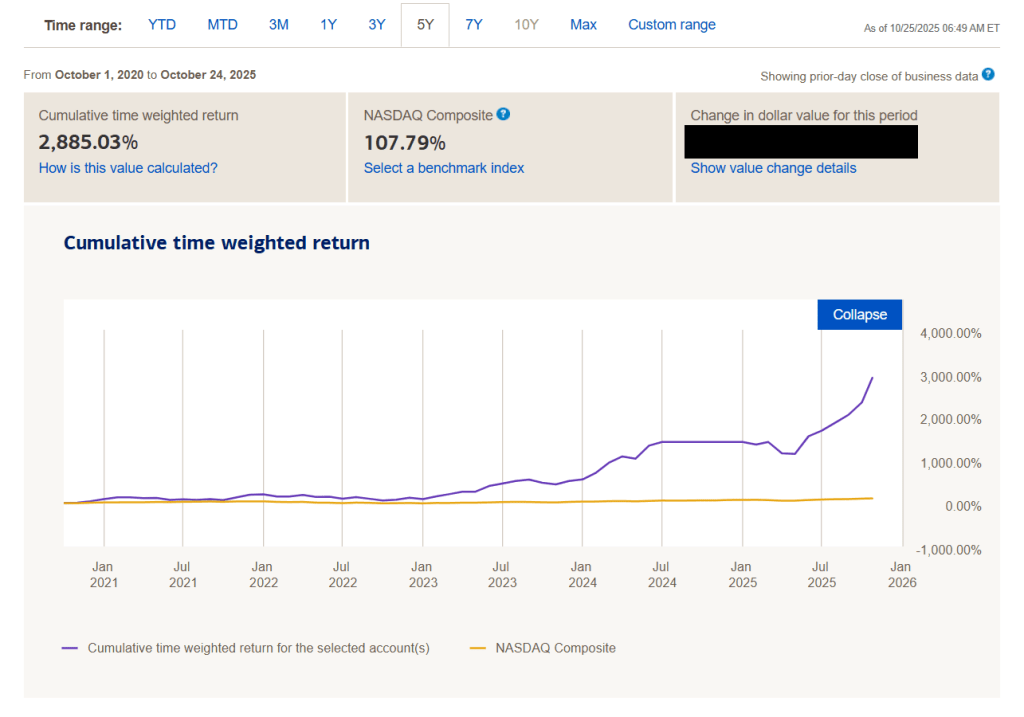Select the 10Y time range
The width and height of the screenshot is (1024, 717).
(526, 25)
